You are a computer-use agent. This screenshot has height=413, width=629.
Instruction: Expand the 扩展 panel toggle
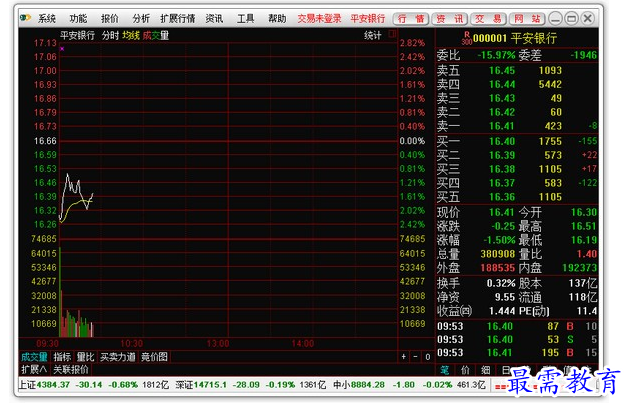coord(34,369)
